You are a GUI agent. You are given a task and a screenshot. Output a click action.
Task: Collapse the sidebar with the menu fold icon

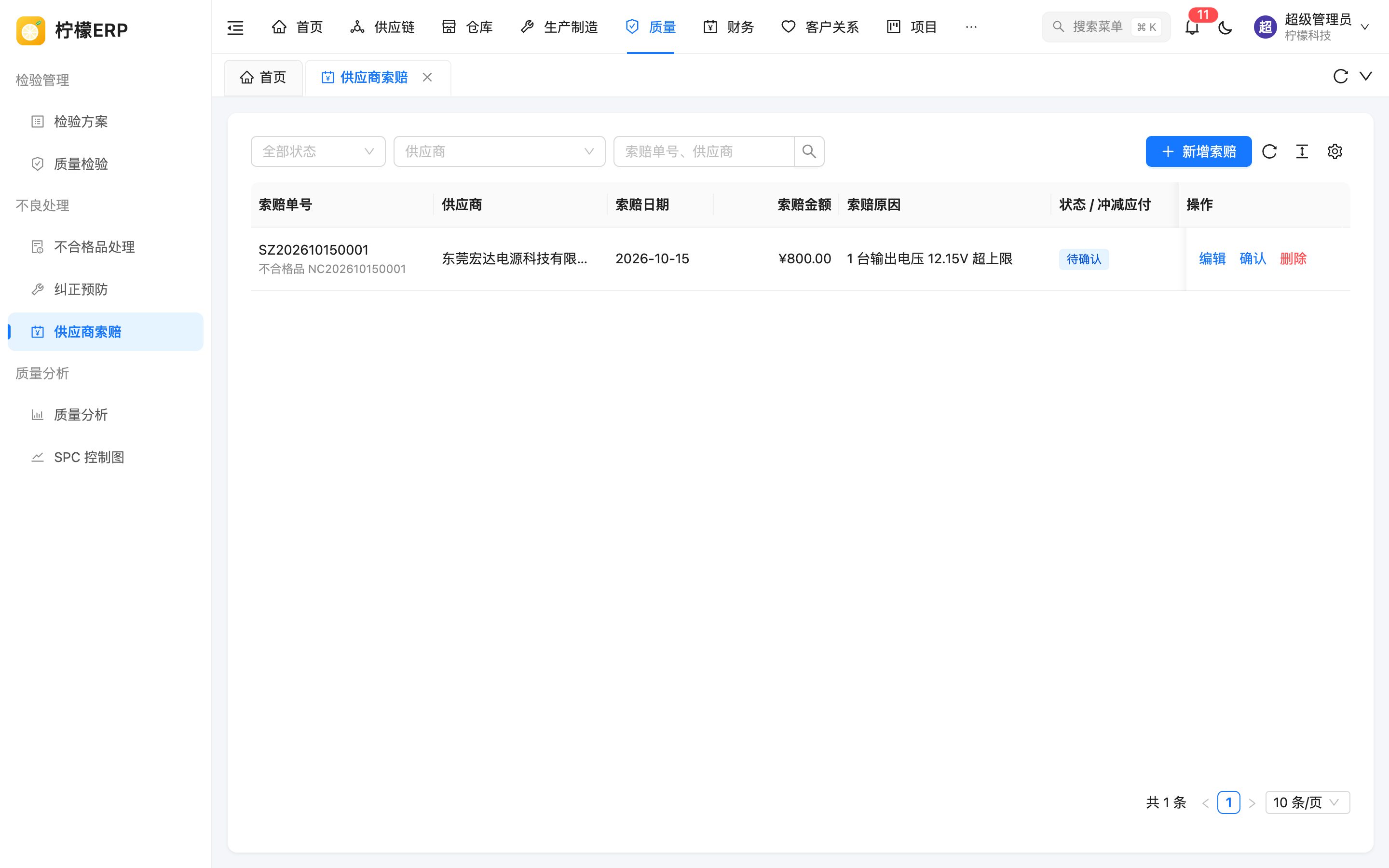(x=235, y=27)
